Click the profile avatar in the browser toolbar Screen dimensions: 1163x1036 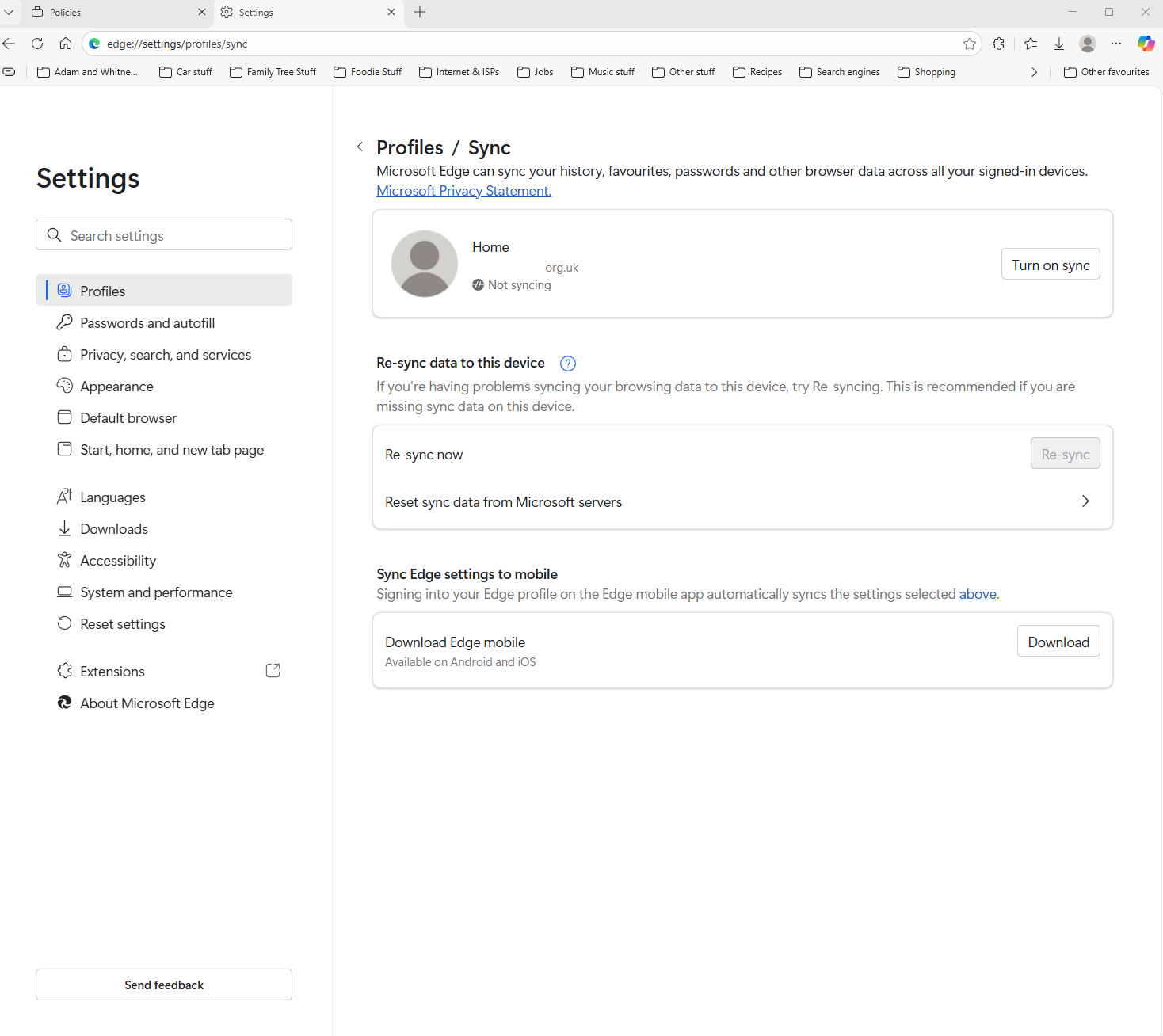(1088, 44)
